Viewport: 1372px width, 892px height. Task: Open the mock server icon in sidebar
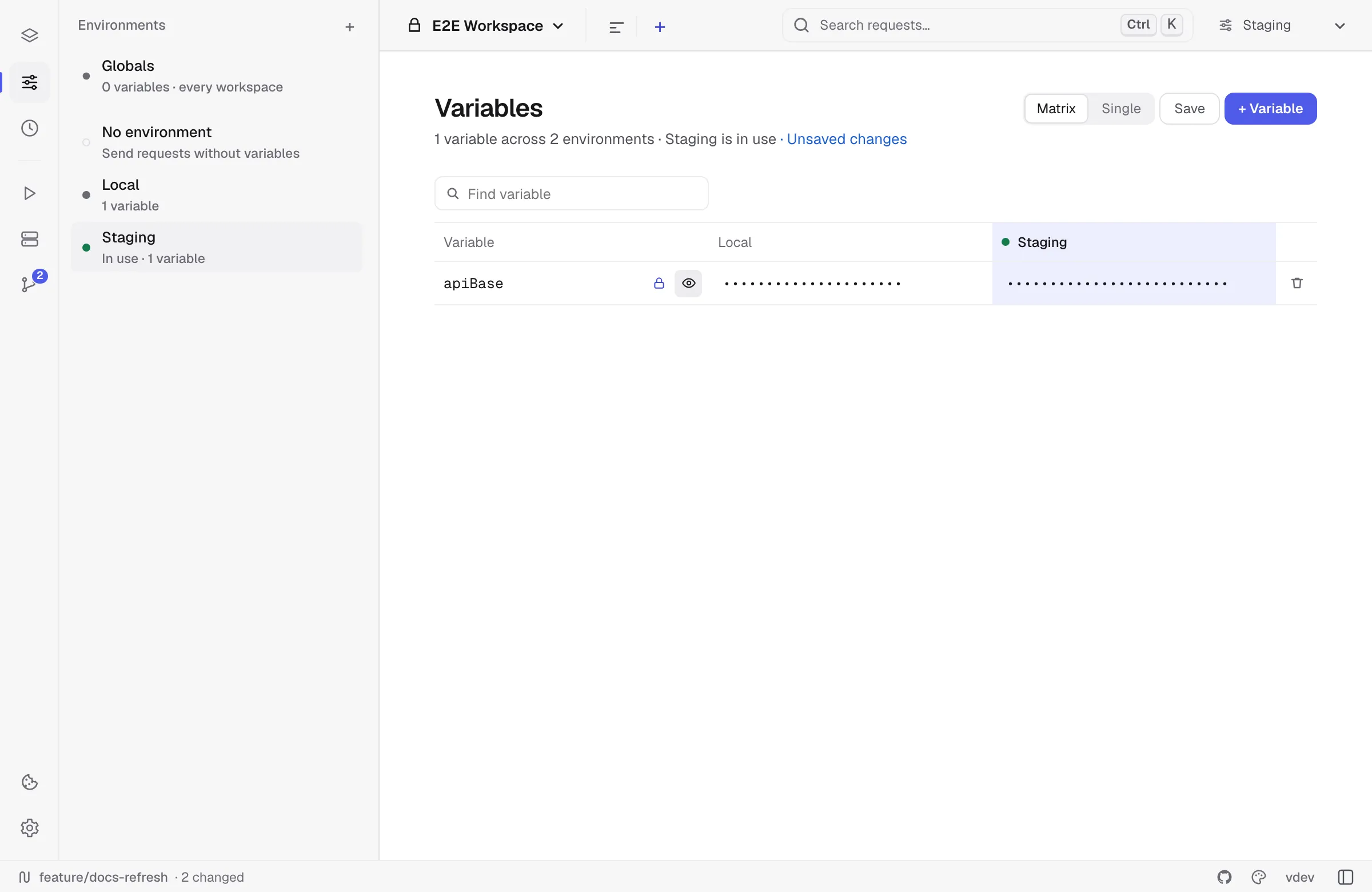[29, 238]
